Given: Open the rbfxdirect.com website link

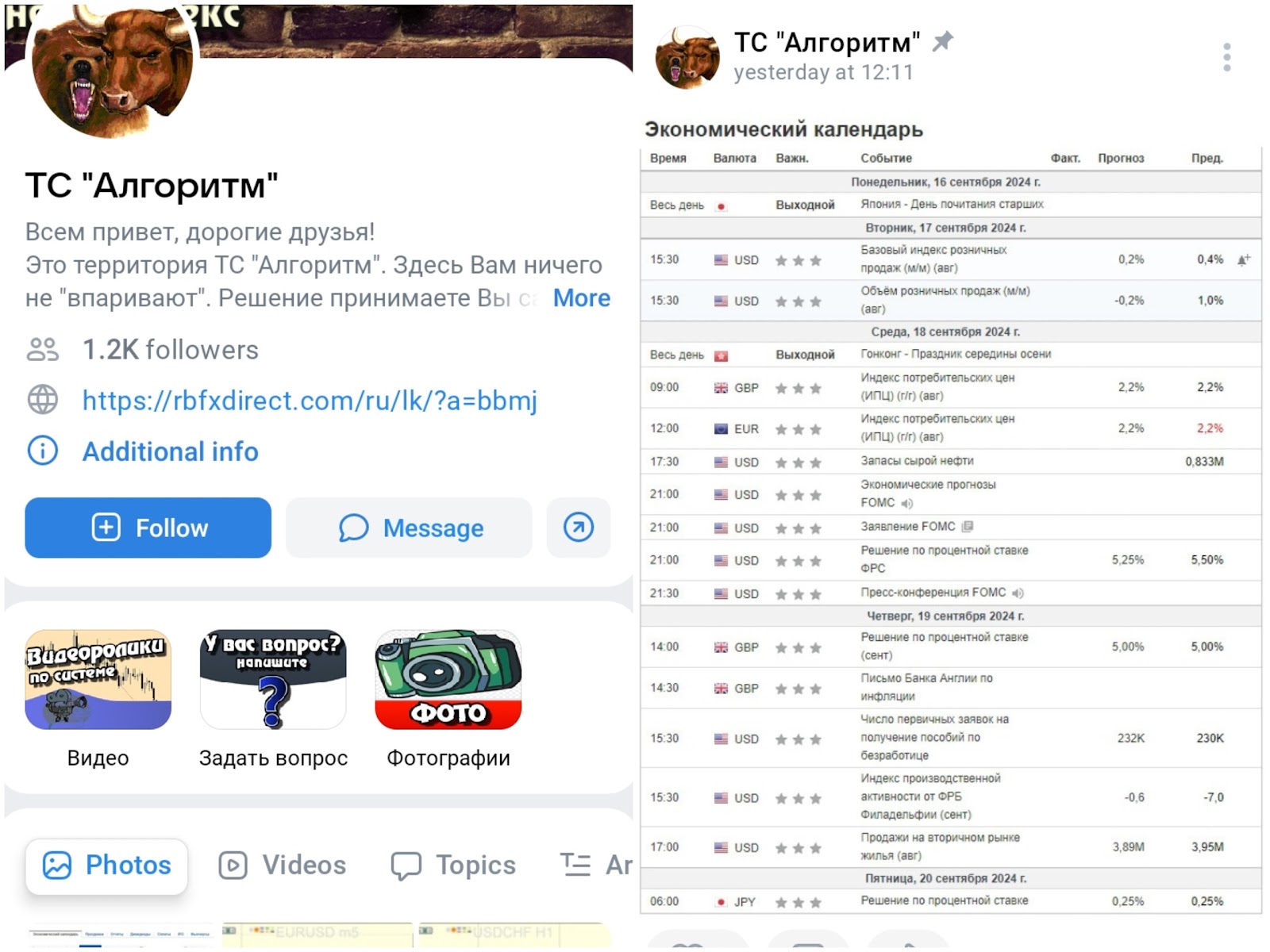Looking at the screenshot, I should coord(310,401).
